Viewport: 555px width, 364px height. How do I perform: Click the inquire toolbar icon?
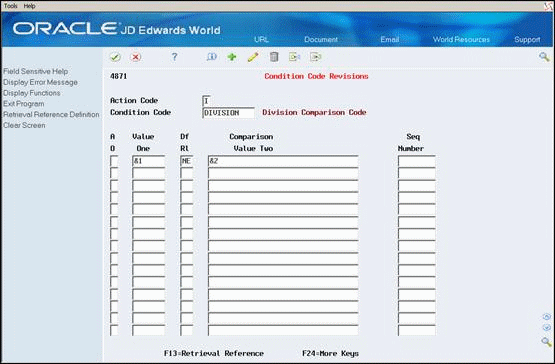coord(211,57)
